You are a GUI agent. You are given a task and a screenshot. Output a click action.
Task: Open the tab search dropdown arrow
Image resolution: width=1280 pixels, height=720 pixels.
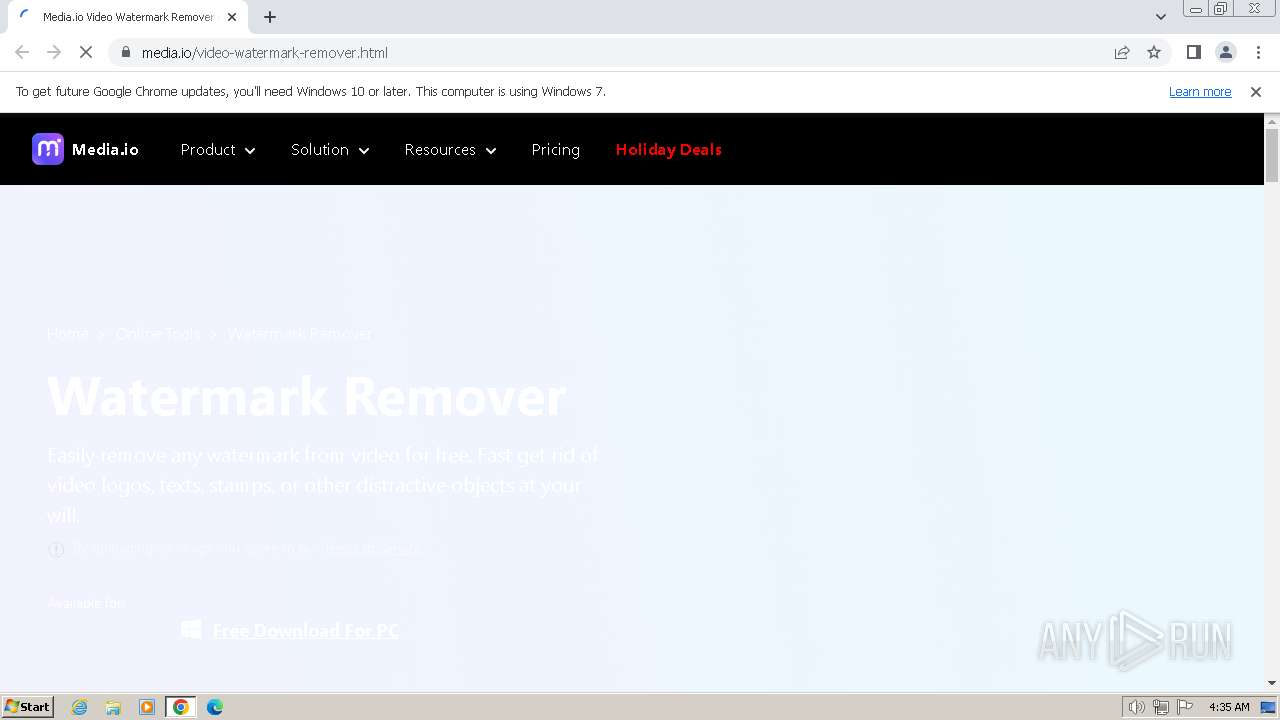click(x=1161, y=17)
